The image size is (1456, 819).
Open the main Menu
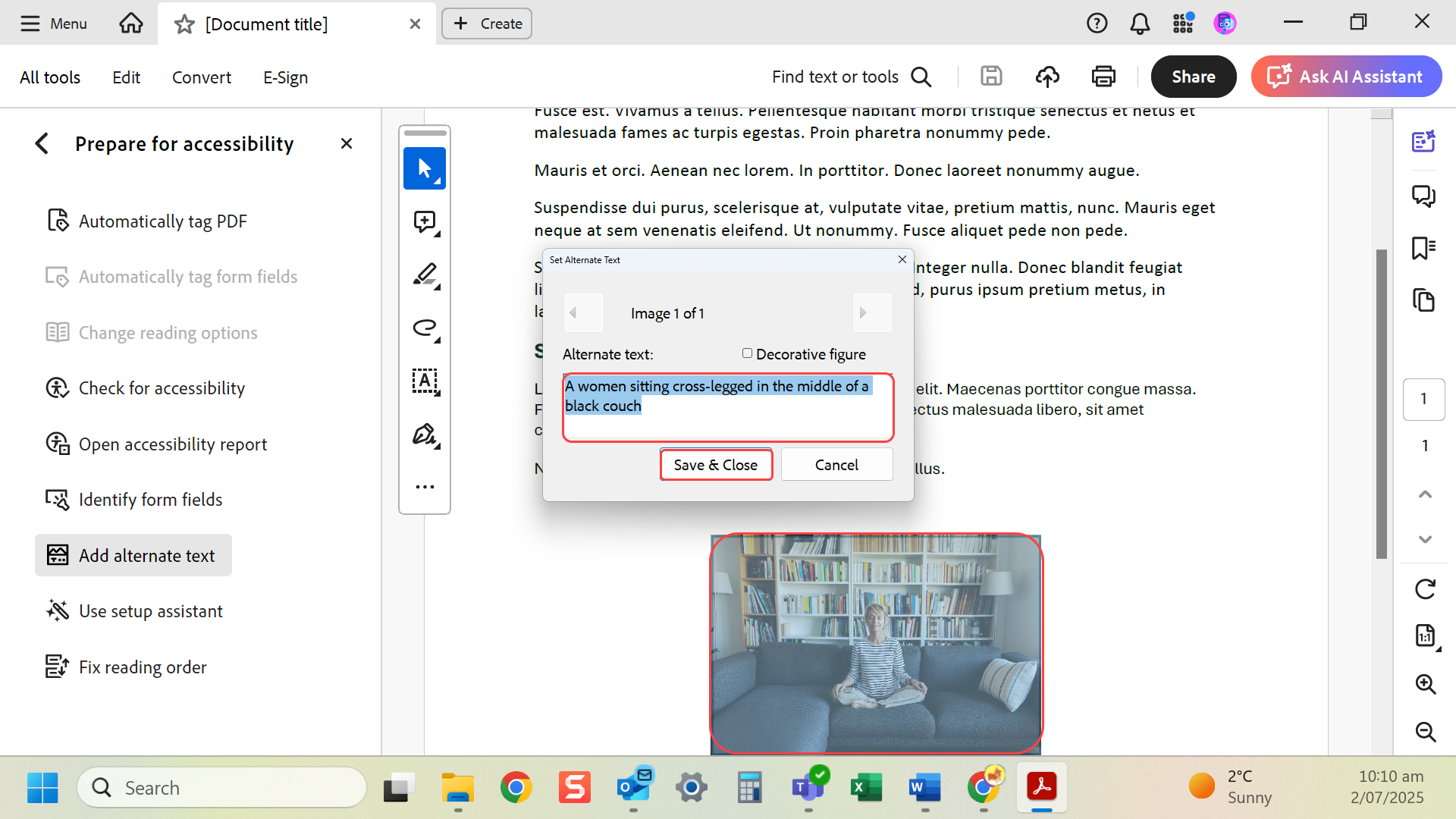[x=53, y=24]
